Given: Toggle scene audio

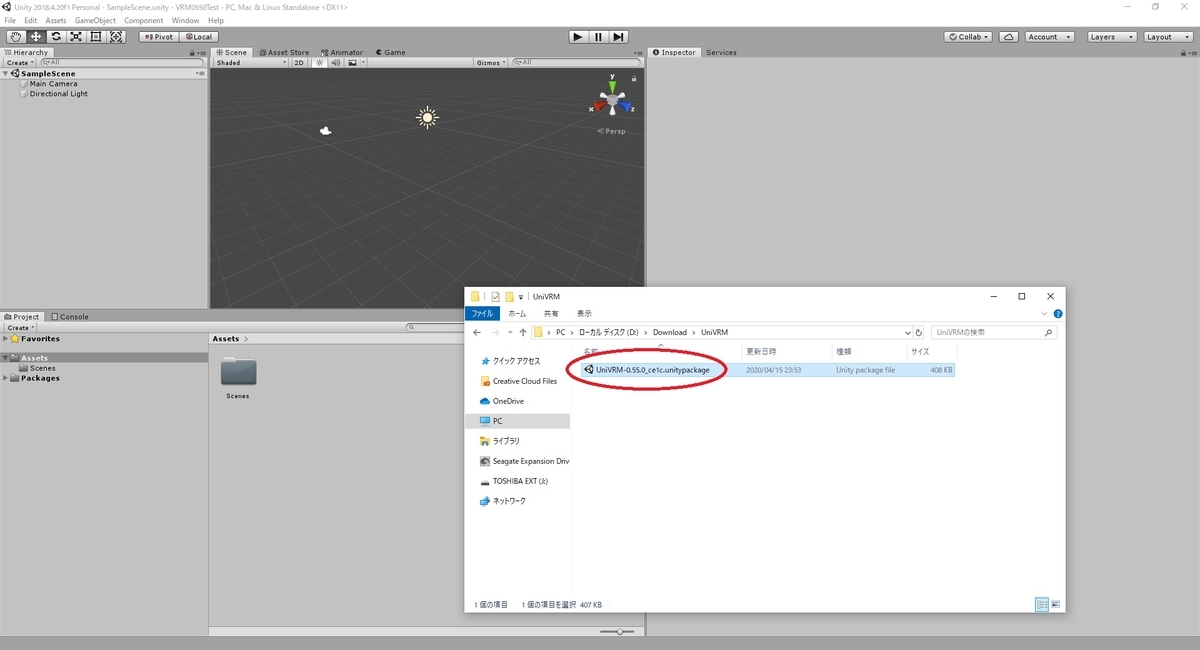Looking at the screenshot, I should point(336,63).
